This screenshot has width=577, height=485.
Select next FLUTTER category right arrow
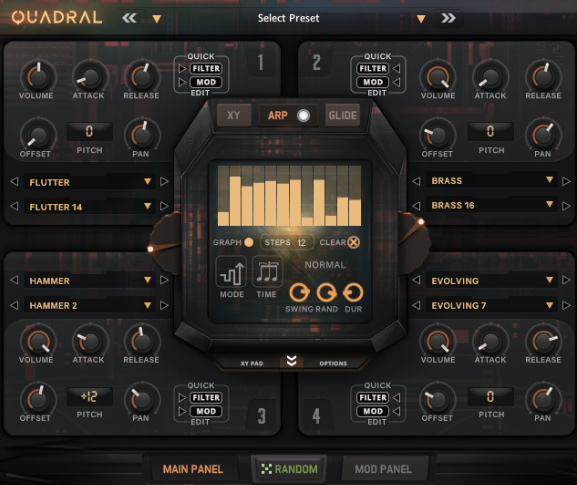tap(164, 181)
